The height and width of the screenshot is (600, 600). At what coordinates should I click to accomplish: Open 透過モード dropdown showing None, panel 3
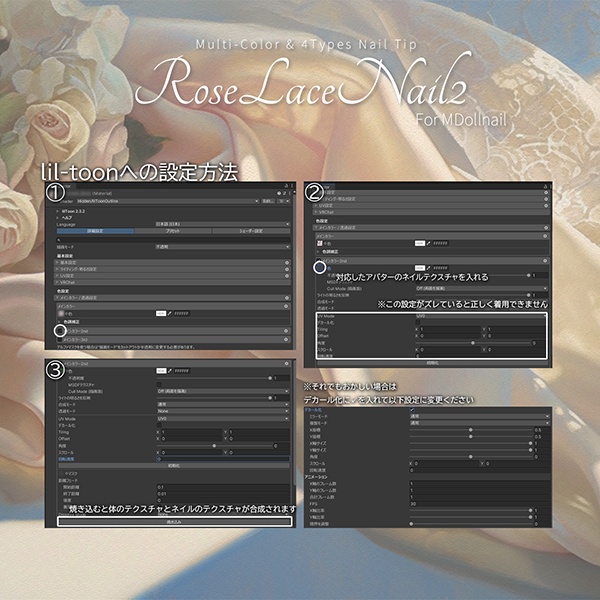pos(223,411)
